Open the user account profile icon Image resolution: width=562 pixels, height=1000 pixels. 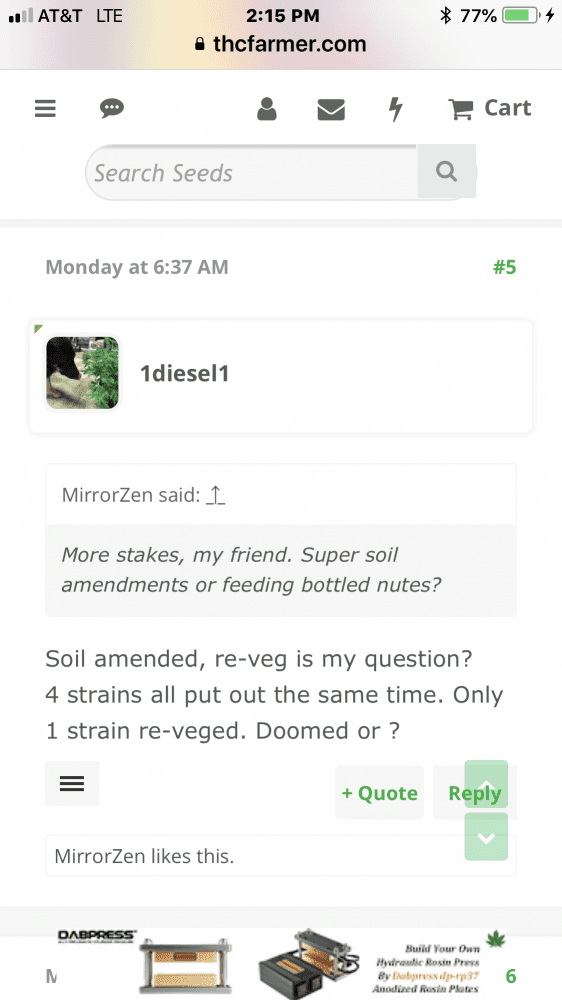coord(267,109)
